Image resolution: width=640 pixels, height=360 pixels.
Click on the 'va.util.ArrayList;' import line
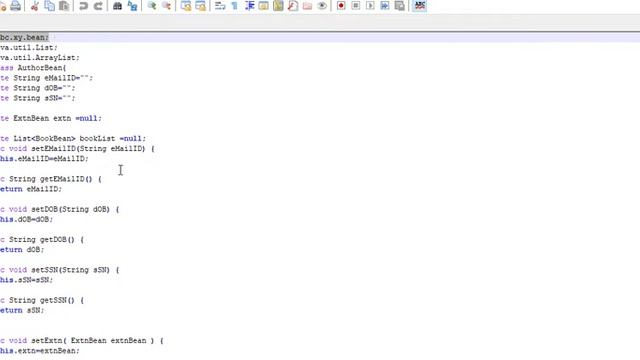pos(40,58)
